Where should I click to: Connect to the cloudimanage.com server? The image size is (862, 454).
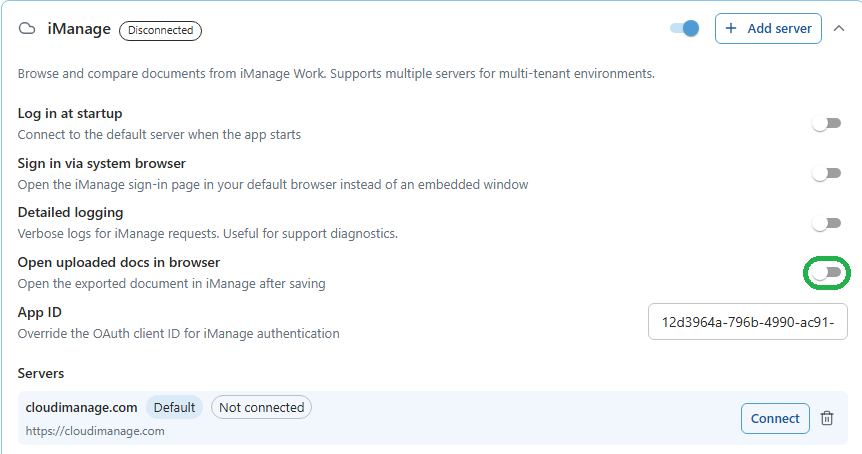tap(775, 418)
